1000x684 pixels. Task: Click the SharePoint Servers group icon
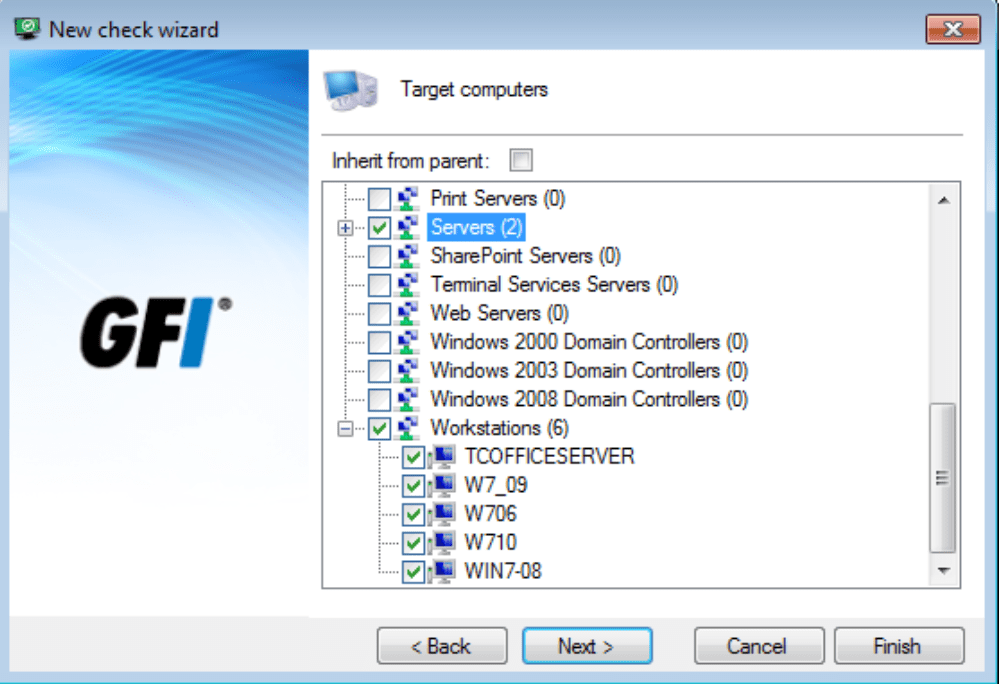tap(408, 256)
